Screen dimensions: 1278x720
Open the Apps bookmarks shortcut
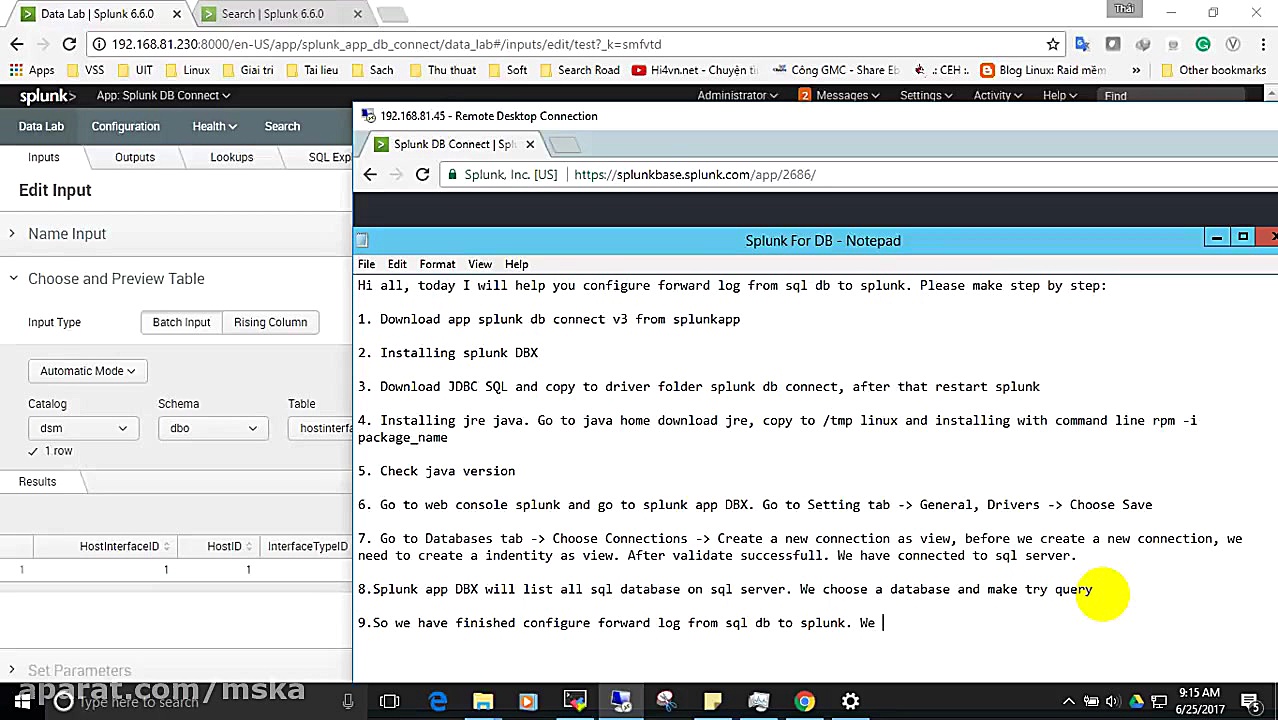tap(32, 70)
